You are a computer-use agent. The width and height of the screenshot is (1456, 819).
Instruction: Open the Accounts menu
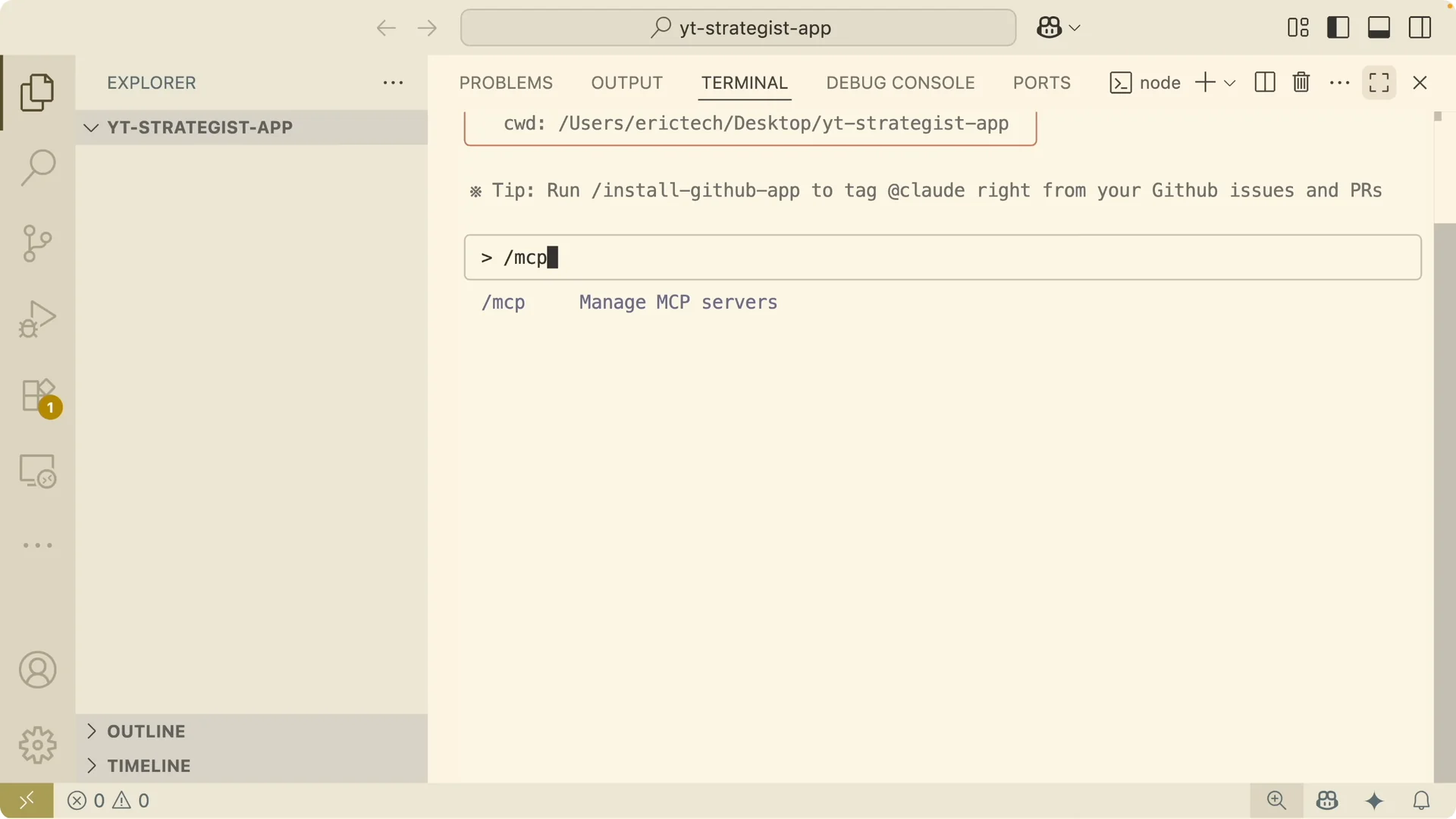37,670
